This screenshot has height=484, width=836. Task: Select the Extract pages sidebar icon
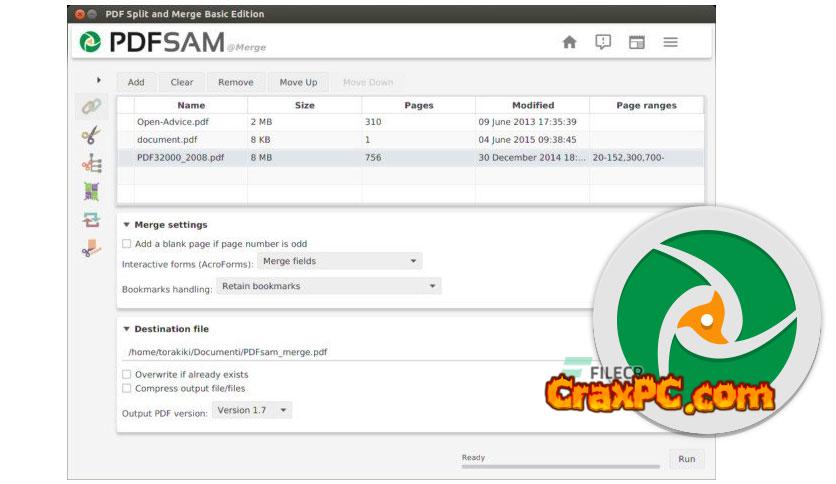click(92, 249)
